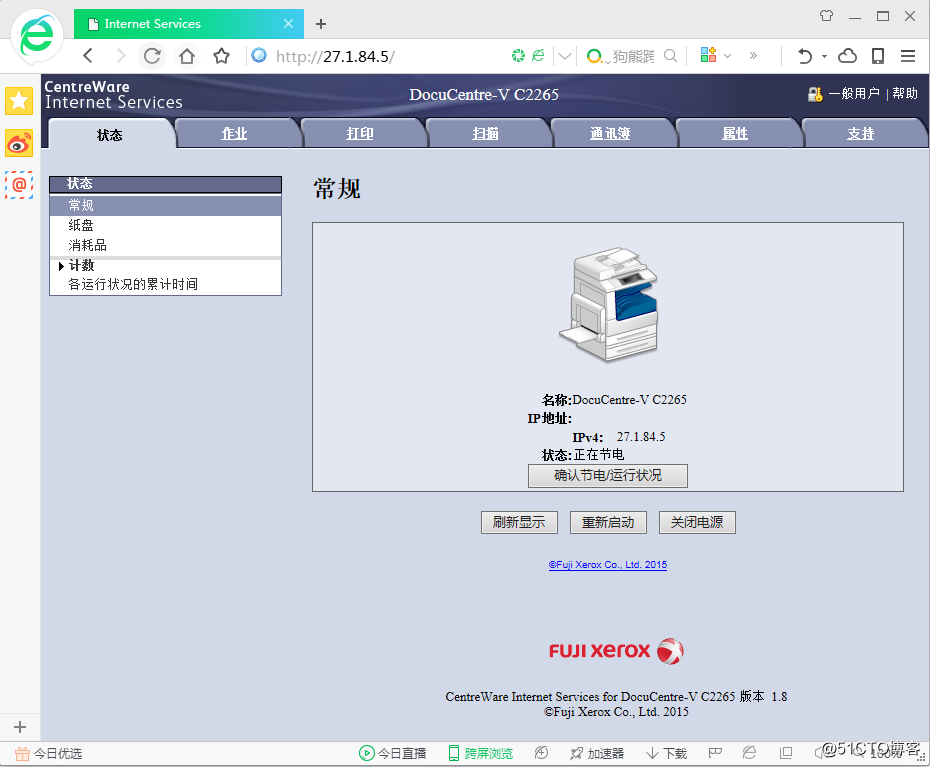This screenshot has width=930, height=767.
Task: Click the flag icon in status bar
Action: 715,753
